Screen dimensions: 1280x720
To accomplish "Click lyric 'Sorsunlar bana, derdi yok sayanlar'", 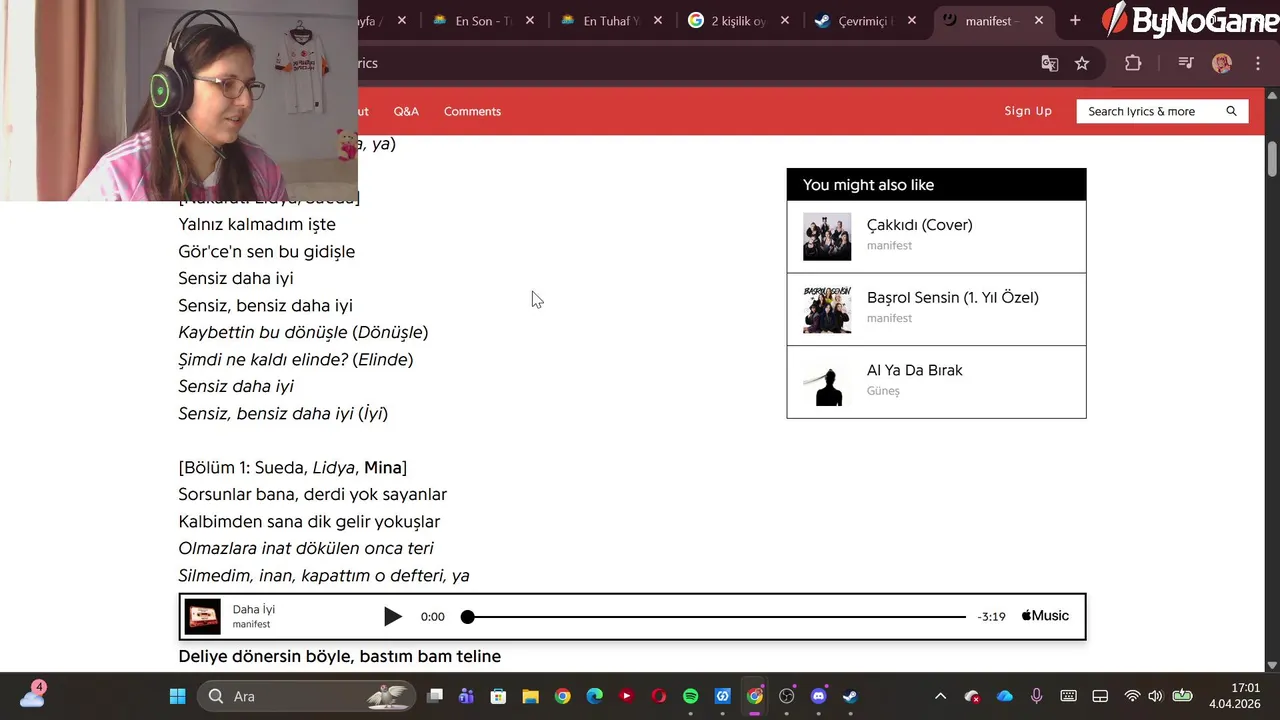I will pos(312,494).
